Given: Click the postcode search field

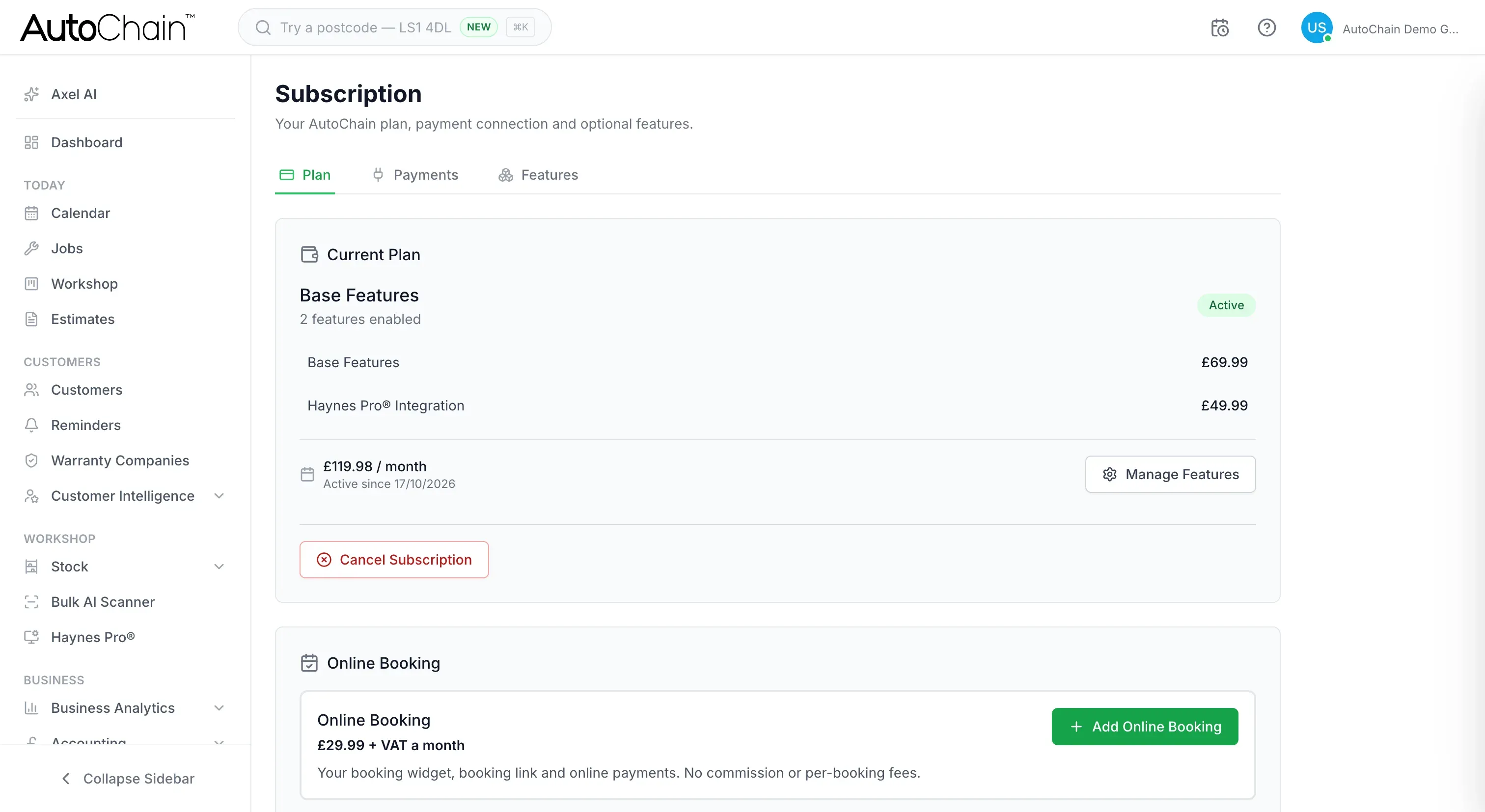Looking at the screenshot, I should click(x=394, y=27).
